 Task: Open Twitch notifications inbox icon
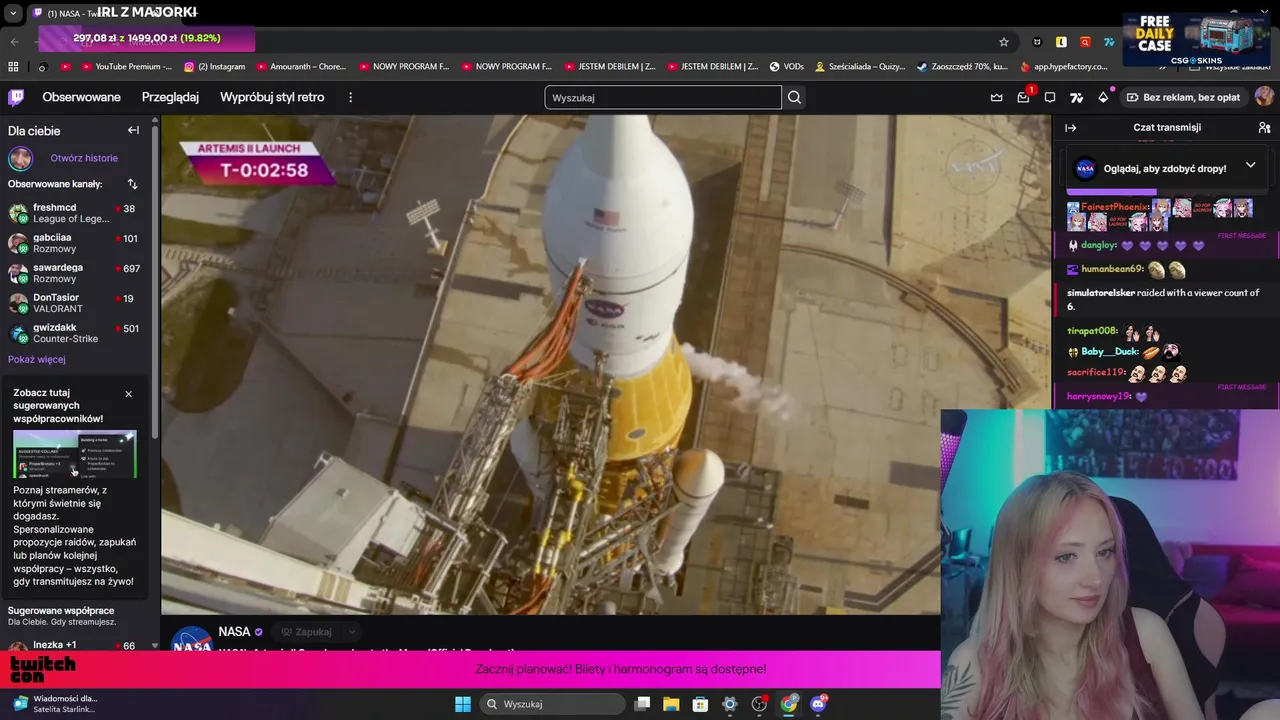[x=1023, y=97]
